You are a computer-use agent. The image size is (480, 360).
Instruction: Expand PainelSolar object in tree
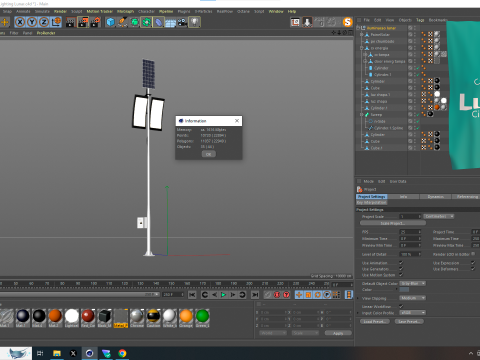click(362, 35)
